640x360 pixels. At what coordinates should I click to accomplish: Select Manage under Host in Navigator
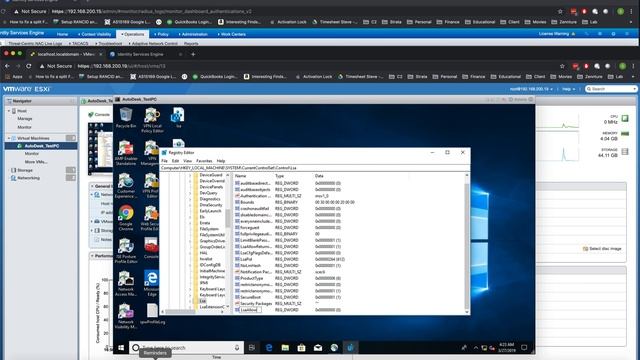tap(24, 119)
